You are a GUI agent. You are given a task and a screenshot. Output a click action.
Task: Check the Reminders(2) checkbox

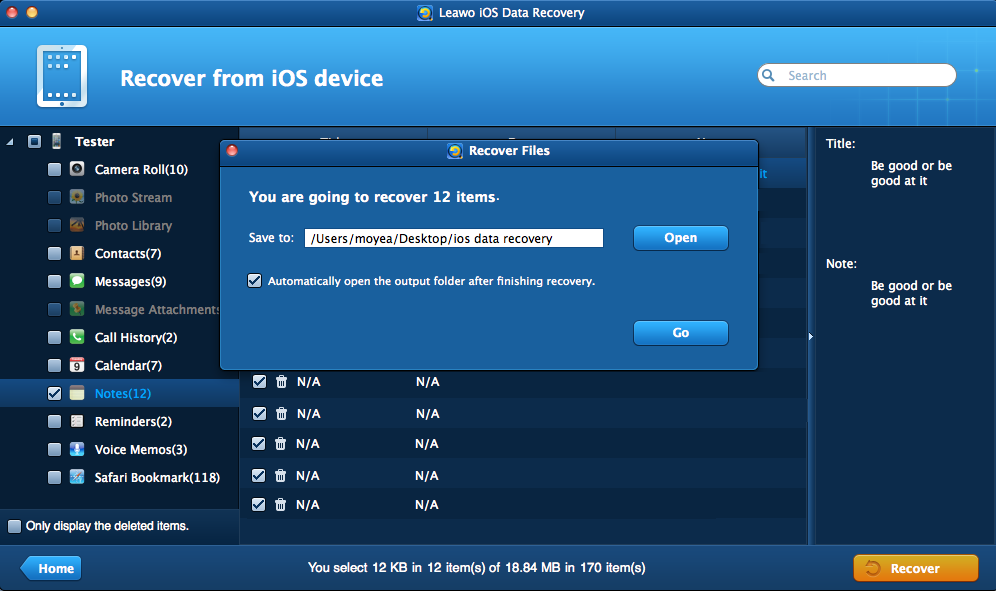(x=55, y=421)
